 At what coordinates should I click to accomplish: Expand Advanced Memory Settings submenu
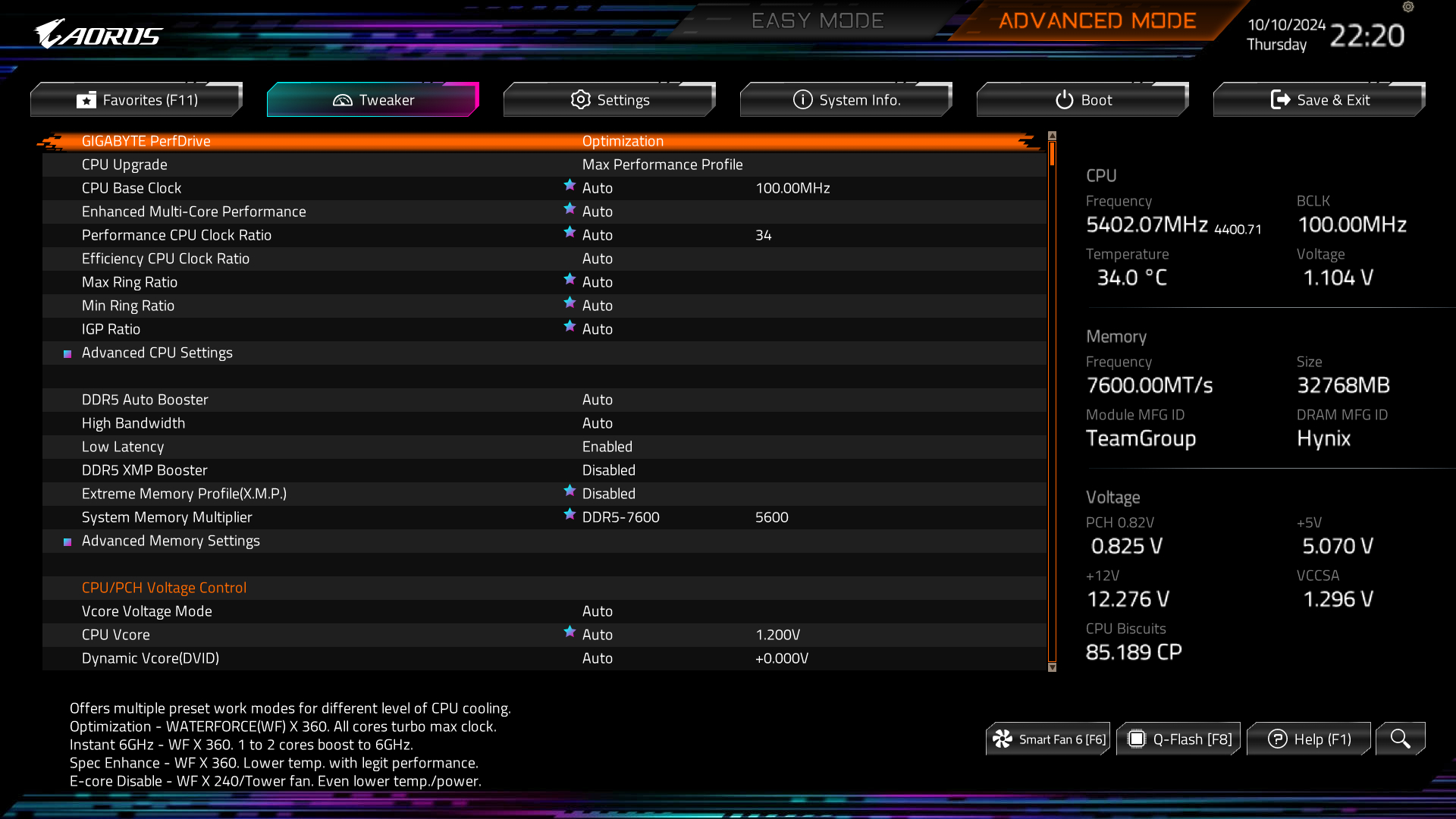171,541
